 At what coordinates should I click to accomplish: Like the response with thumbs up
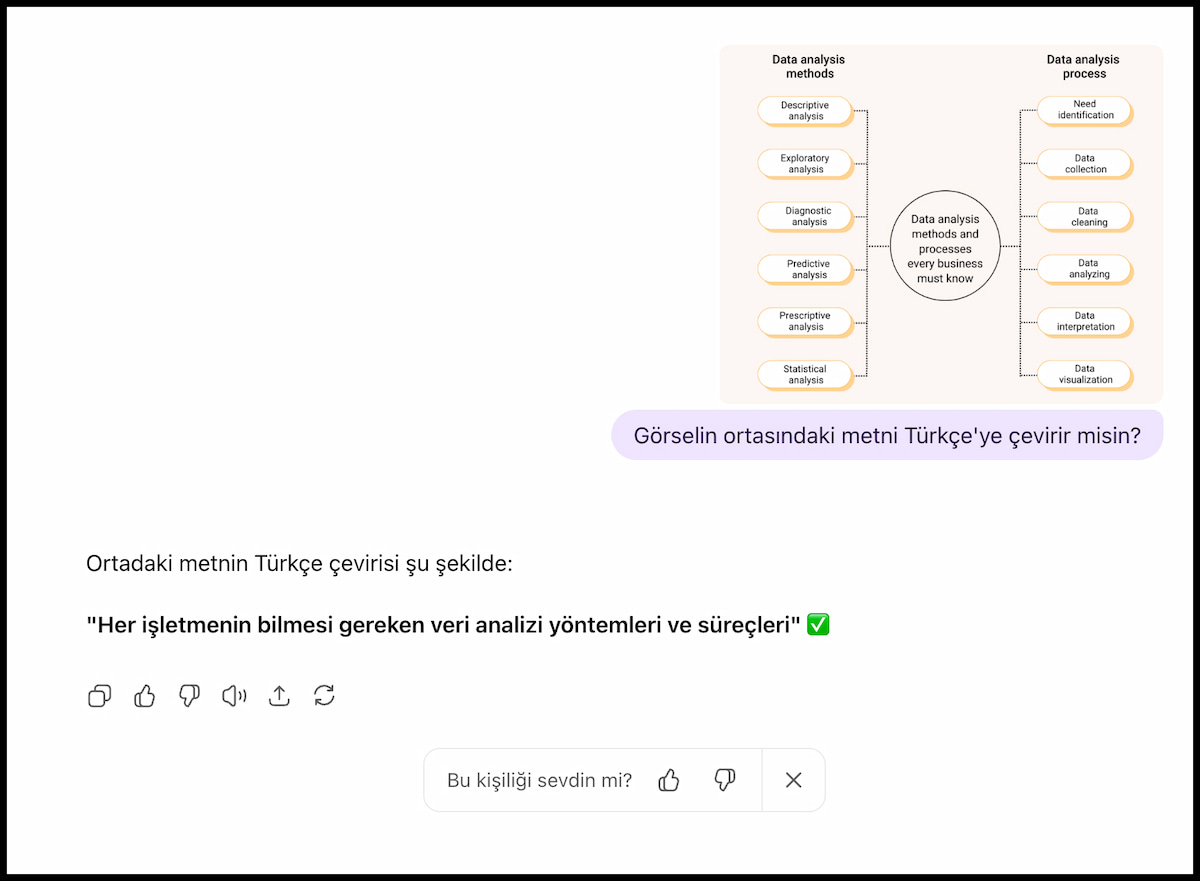pyautogui.click(x=145, y=696)
